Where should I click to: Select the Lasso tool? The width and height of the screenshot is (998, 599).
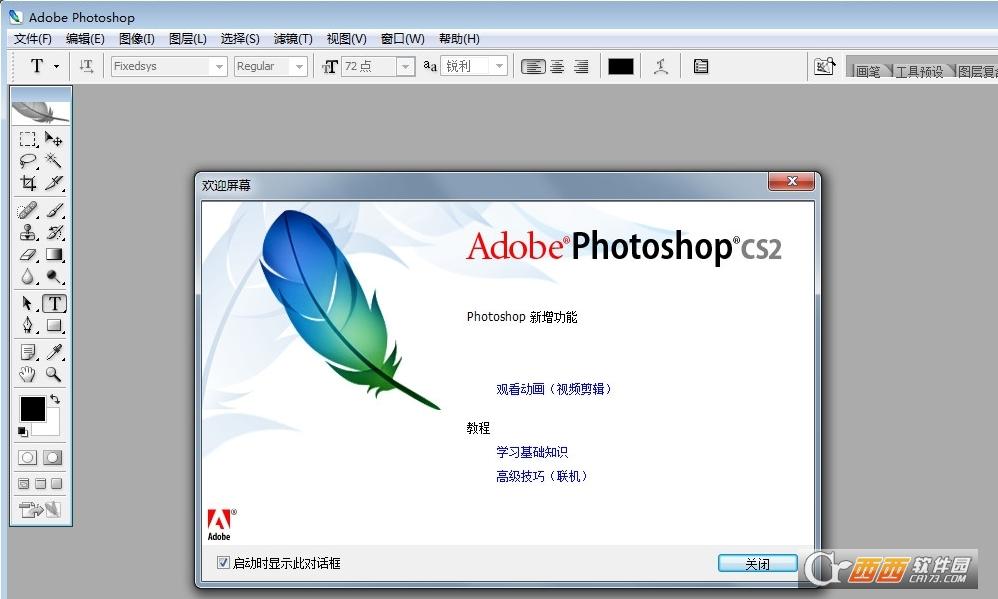[27, 161]
